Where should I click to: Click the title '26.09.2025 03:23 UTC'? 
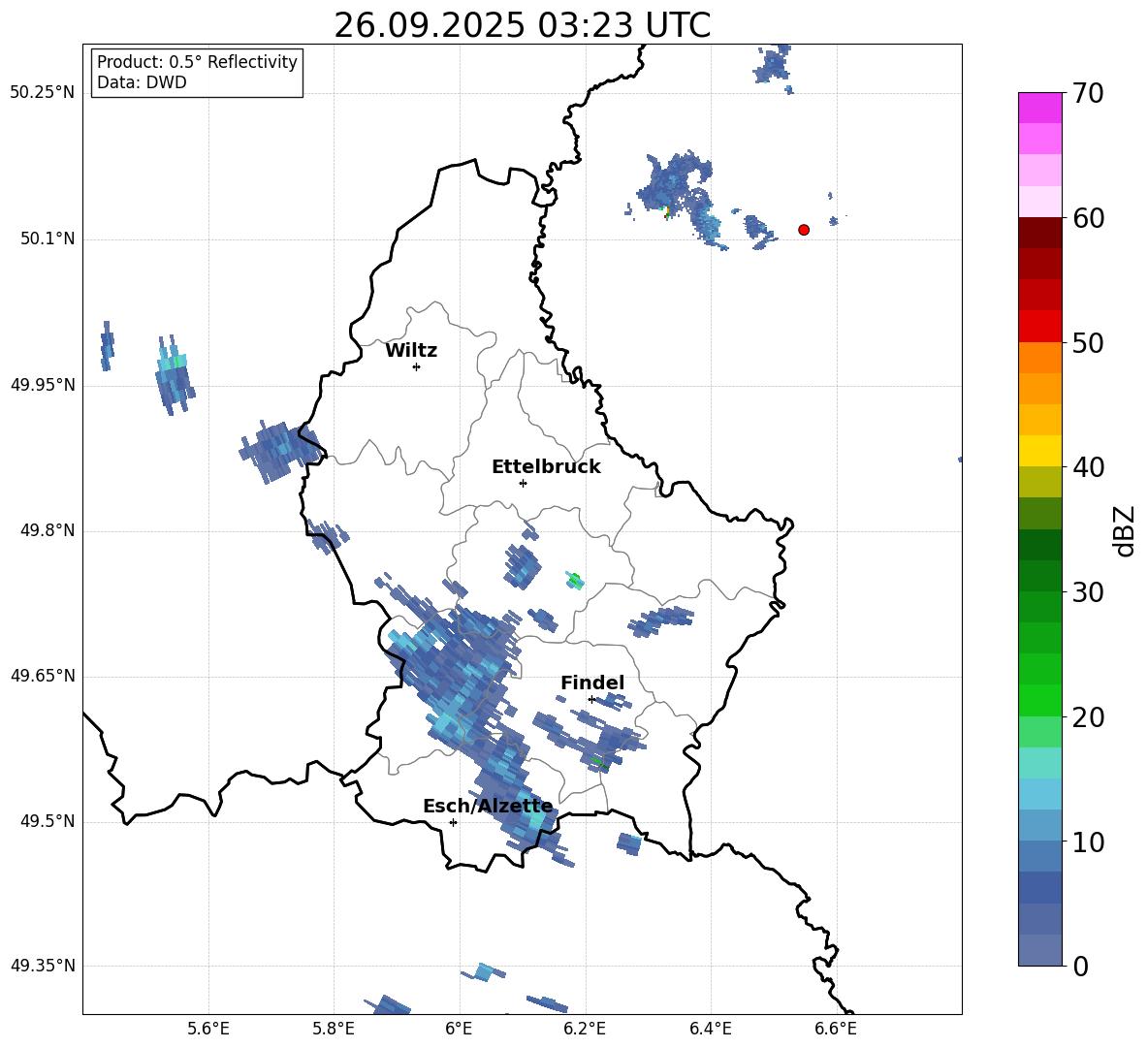pos(522,25)
